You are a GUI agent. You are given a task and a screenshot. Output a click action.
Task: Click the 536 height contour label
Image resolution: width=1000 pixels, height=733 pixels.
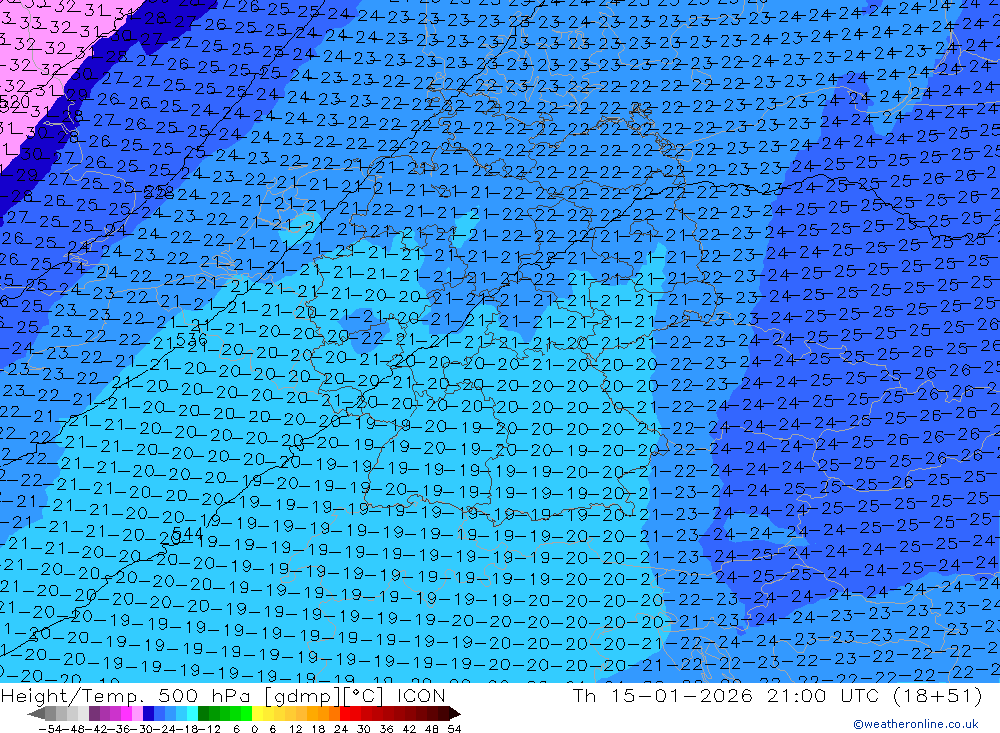191,339
